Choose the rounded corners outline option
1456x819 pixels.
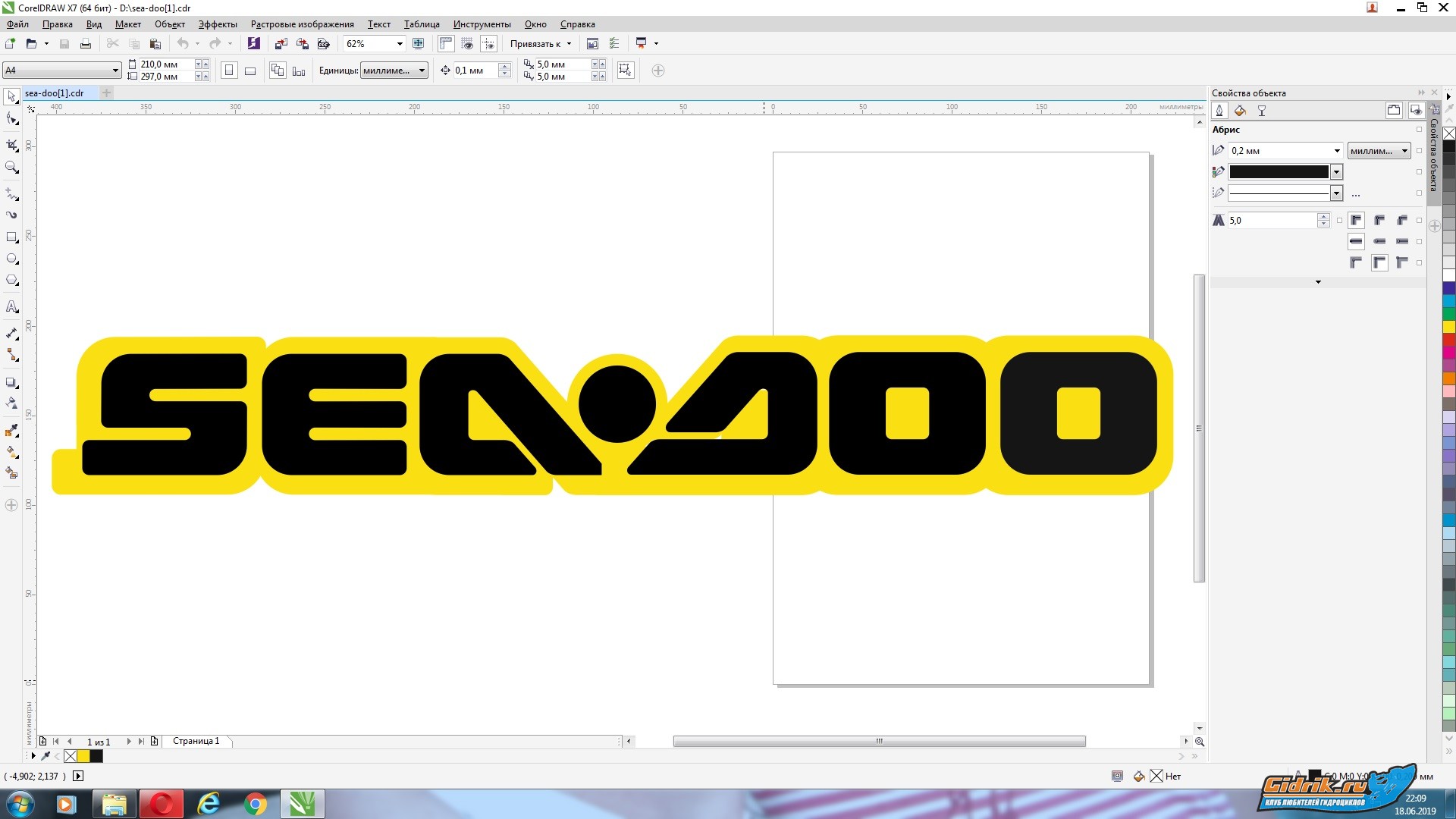pyautogui.click(x=1379, y=221)
